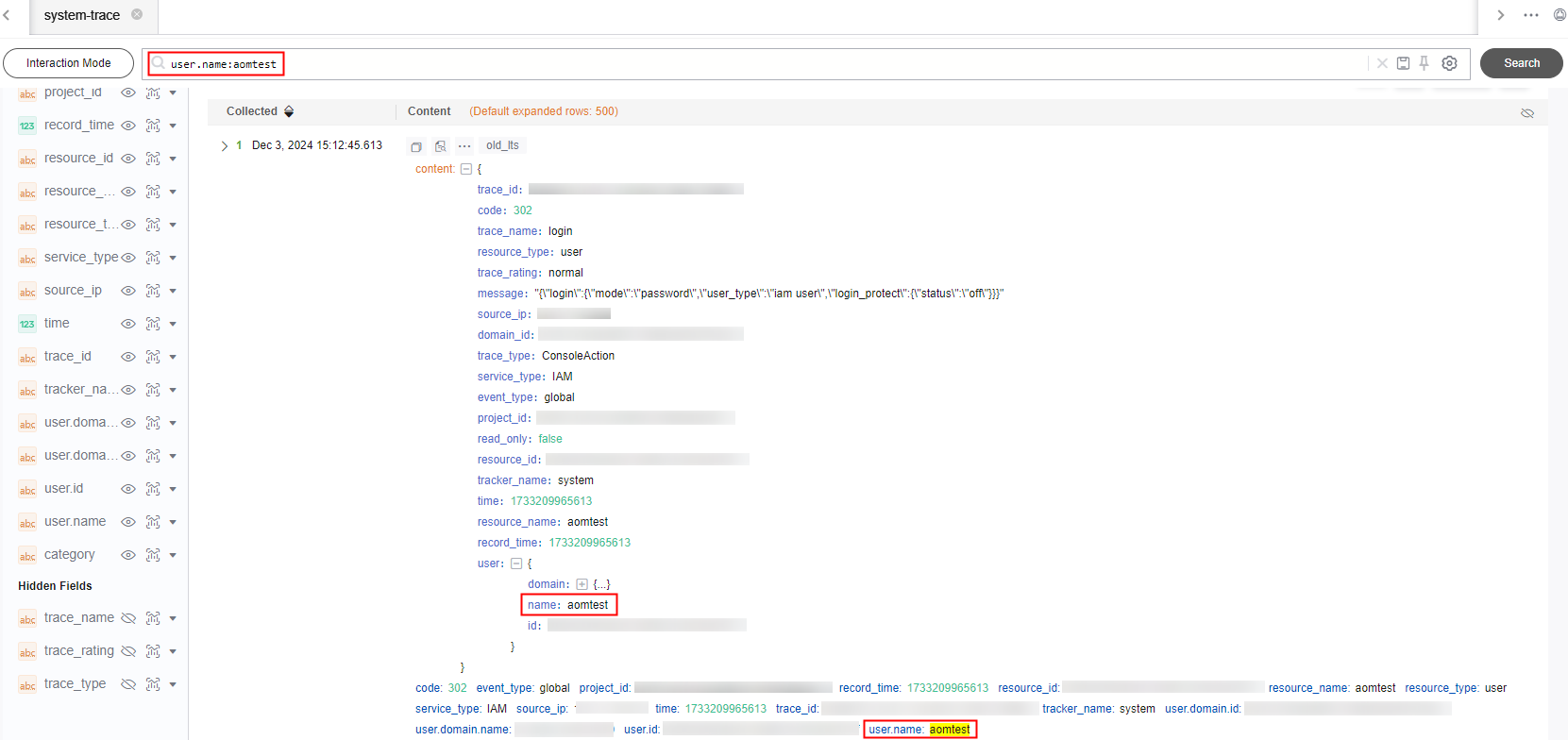Go back with left arrow at top
The image size is (1568, 740).
(x=7, y=15)
